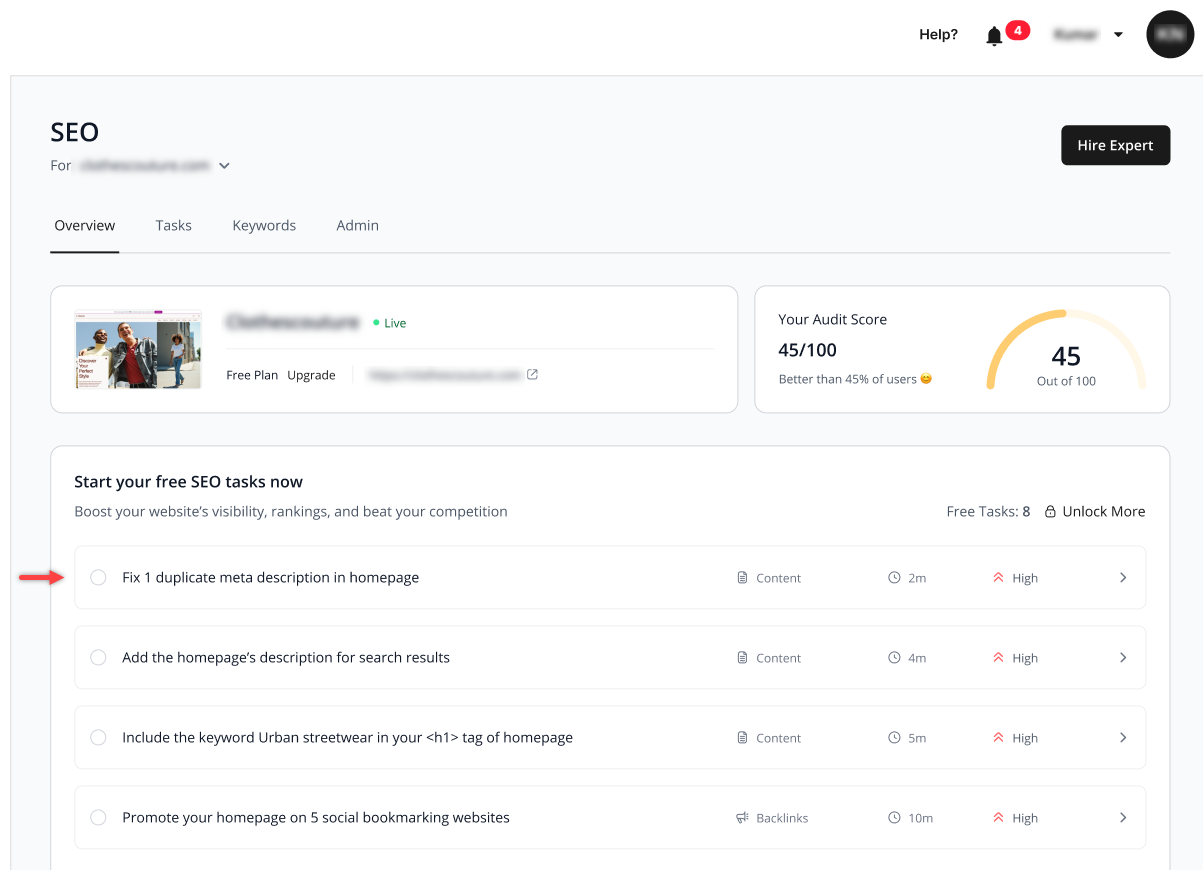Click the Content document icon in second task
Viewport: 1203px width, 870px height.
742,658
